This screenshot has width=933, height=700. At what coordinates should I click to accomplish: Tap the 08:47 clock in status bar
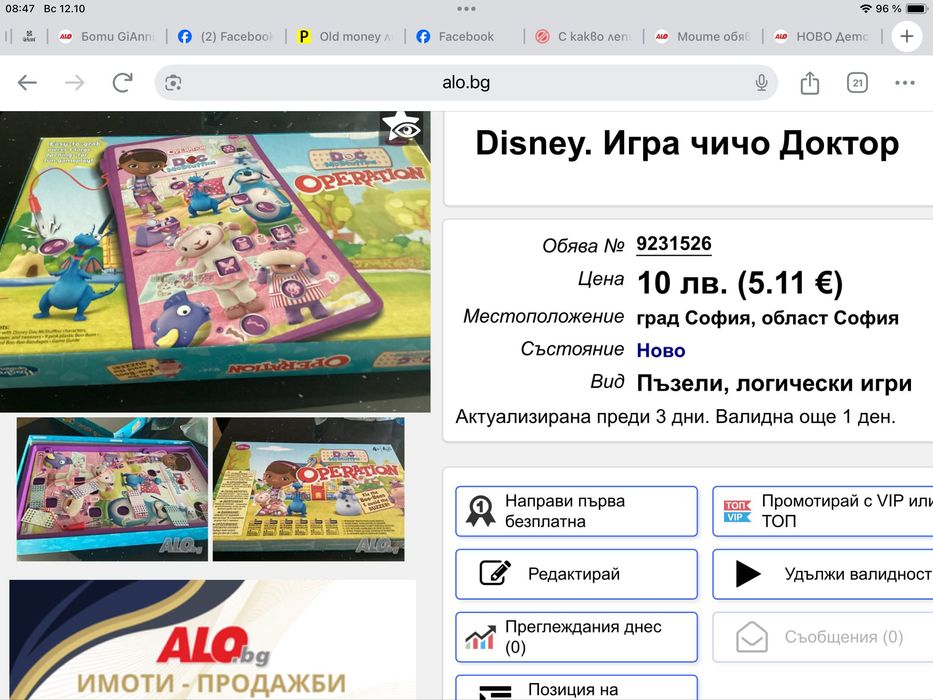click(20, 9)
